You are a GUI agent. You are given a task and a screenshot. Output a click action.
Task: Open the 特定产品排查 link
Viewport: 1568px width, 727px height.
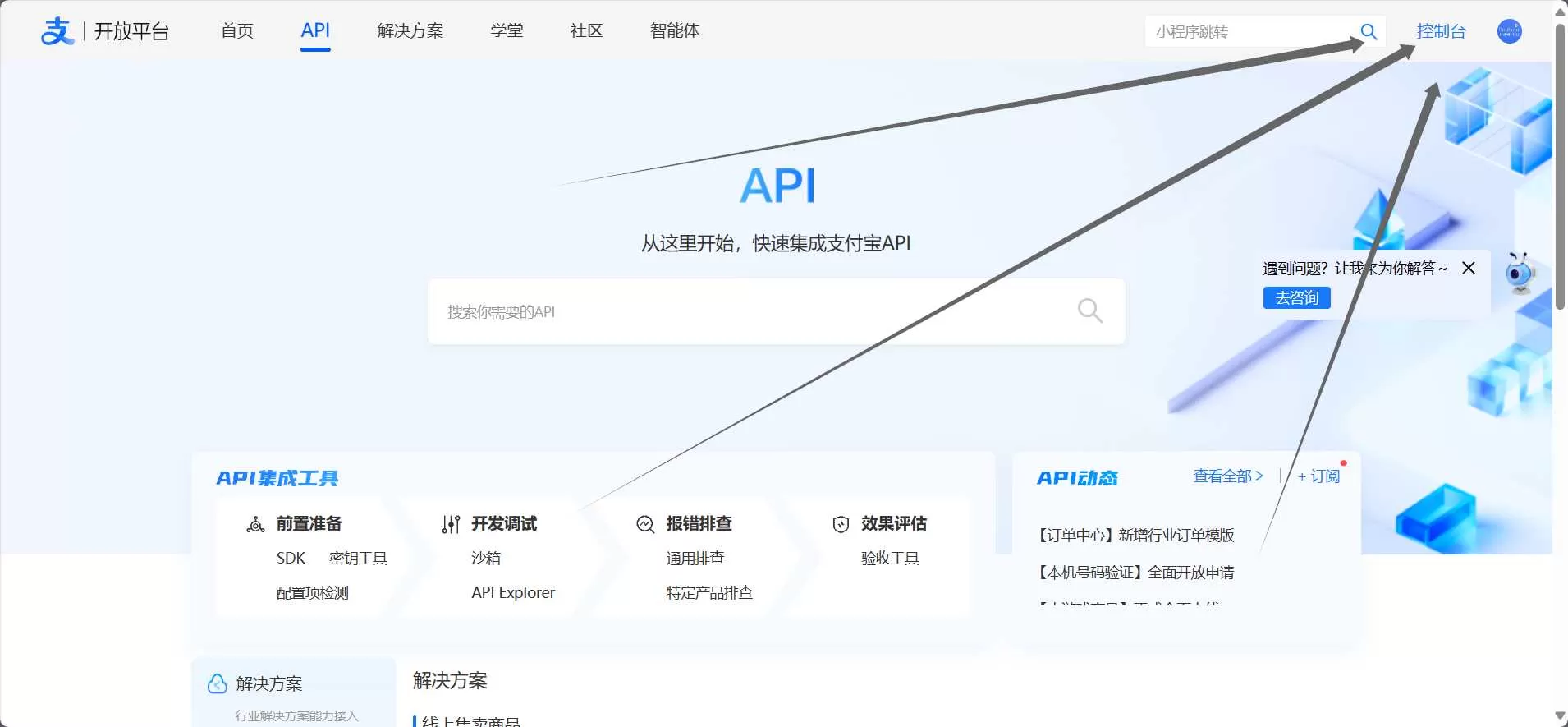(709, 592)
